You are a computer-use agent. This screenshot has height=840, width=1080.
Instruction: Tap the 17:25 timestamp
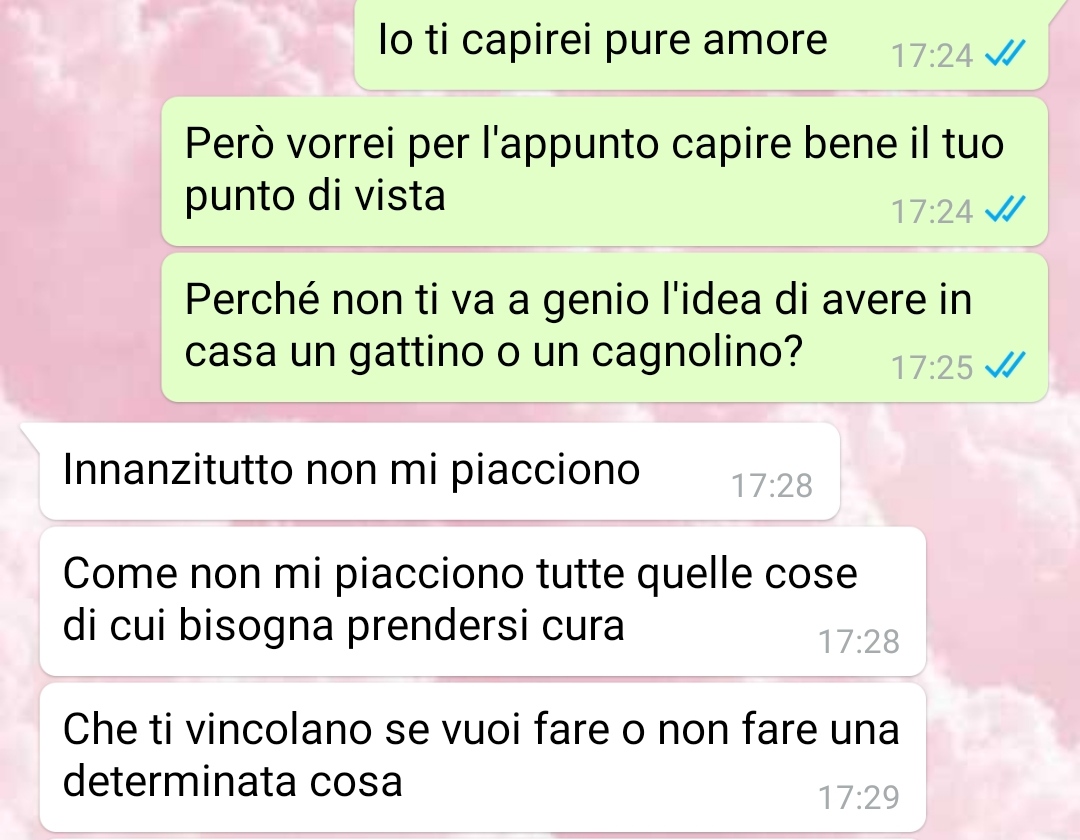point(932,367)
